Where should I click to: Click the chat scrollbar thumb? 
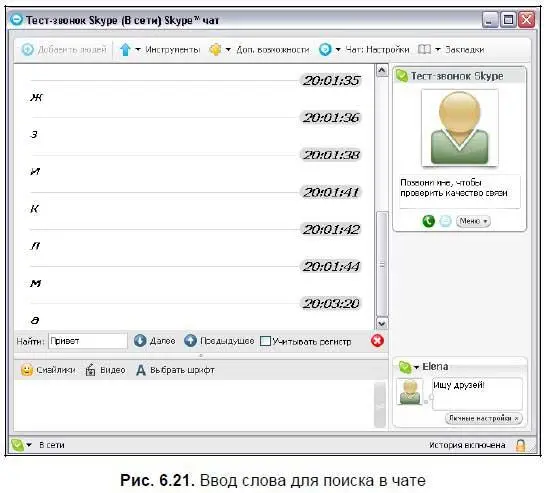(x=382, y=264)
